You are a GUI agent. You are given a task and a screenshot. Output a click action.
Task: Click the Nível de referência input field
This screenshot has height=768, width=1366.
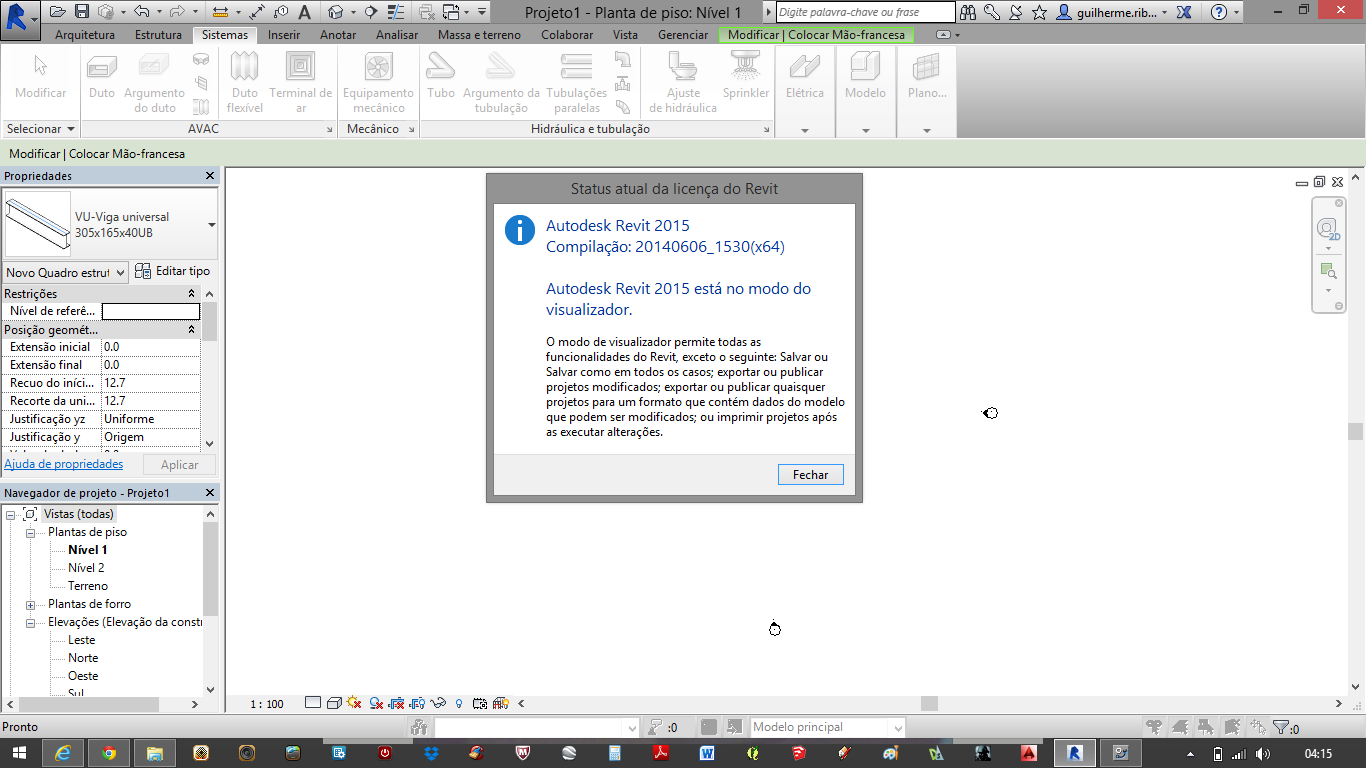point(151,311)
